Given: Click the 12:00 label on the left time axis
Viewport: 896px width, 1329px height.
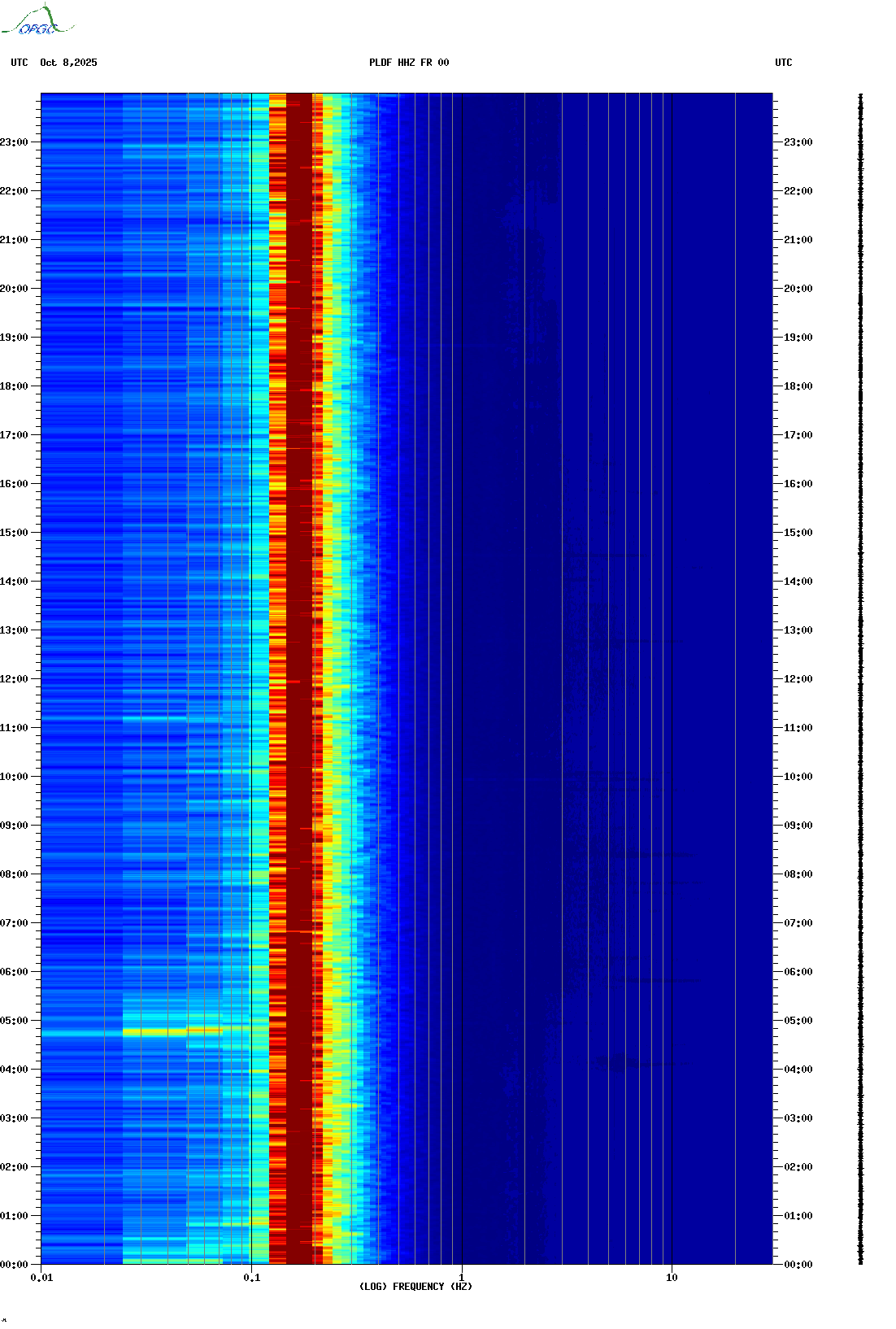Looking at the screenshot, I should (x=14, y=679).
